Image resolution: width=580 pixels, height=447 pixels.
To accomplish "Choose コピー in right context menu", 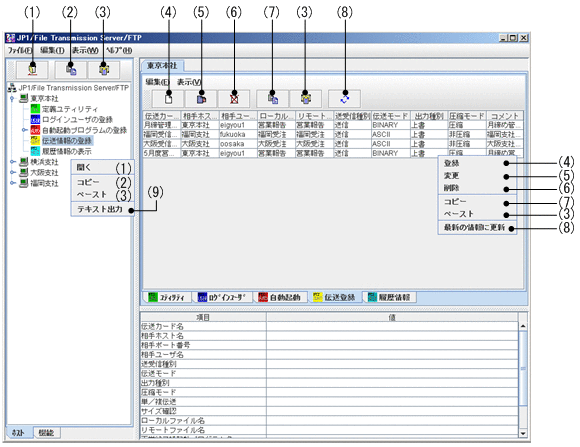I will (x=477, y=202).
